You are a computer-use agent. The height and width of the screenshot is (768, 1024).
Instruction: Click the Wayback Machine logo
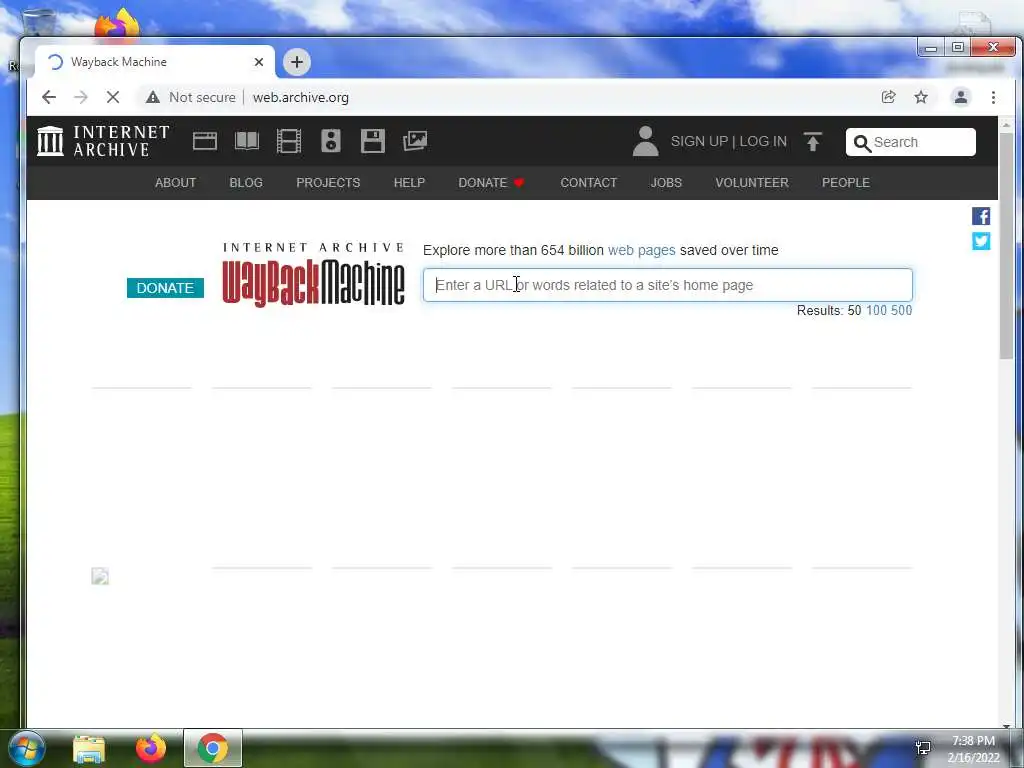tap(313, 274)
